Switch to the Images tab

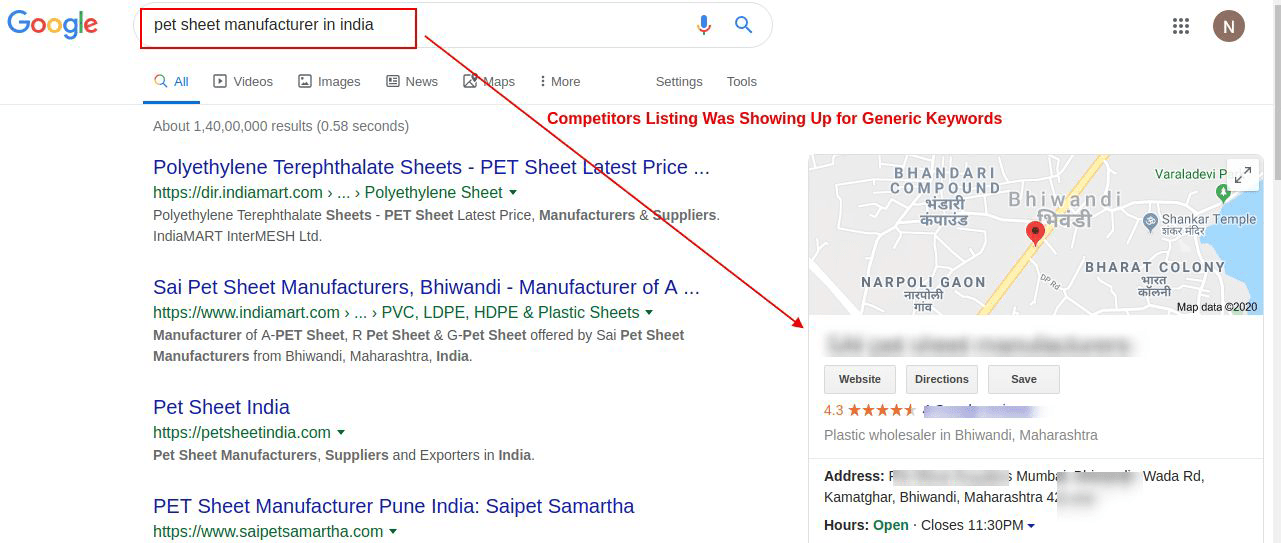pos(329,82)
